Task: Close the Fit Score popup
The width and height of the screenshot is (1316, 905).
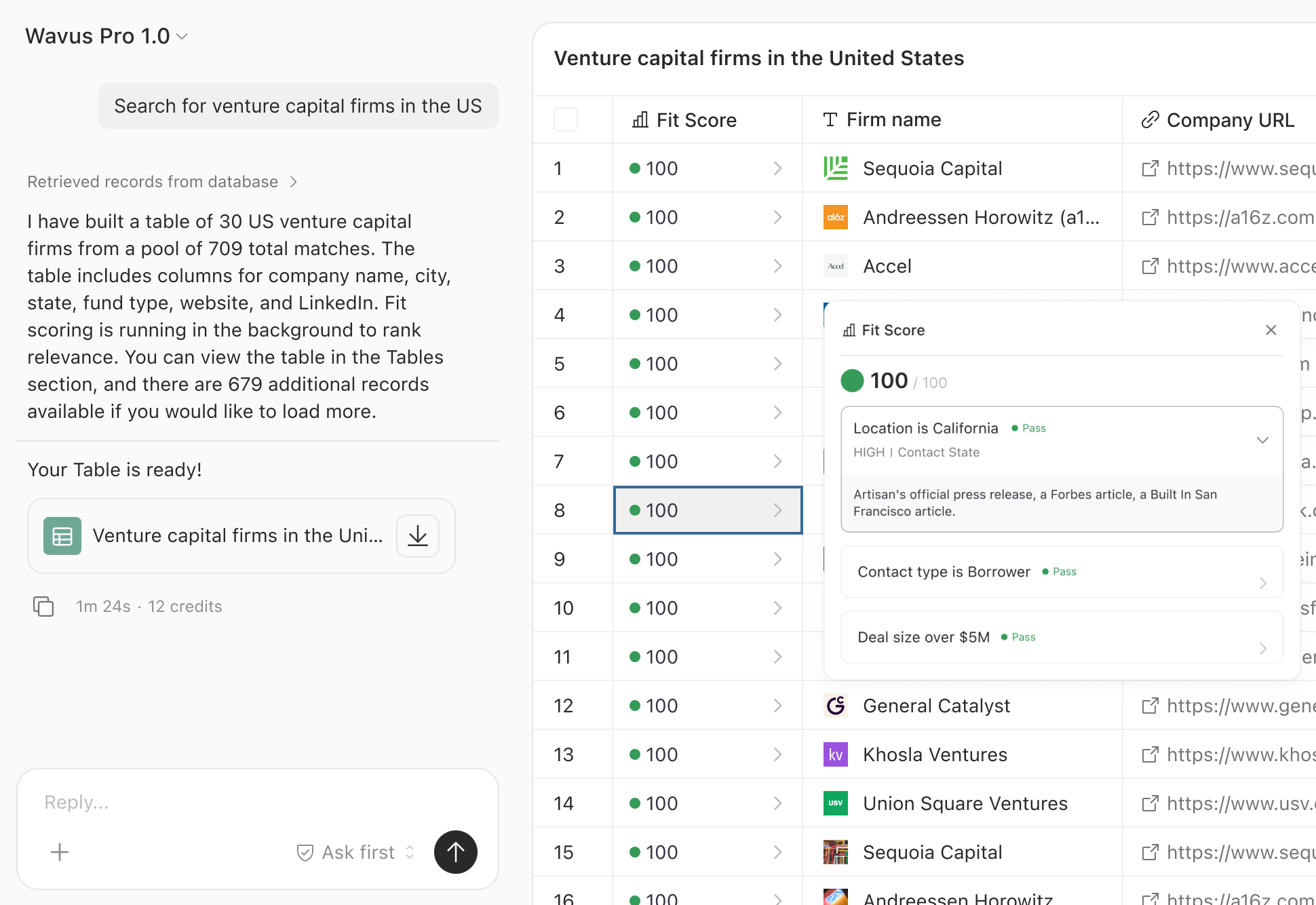Action: (1271, 330)
